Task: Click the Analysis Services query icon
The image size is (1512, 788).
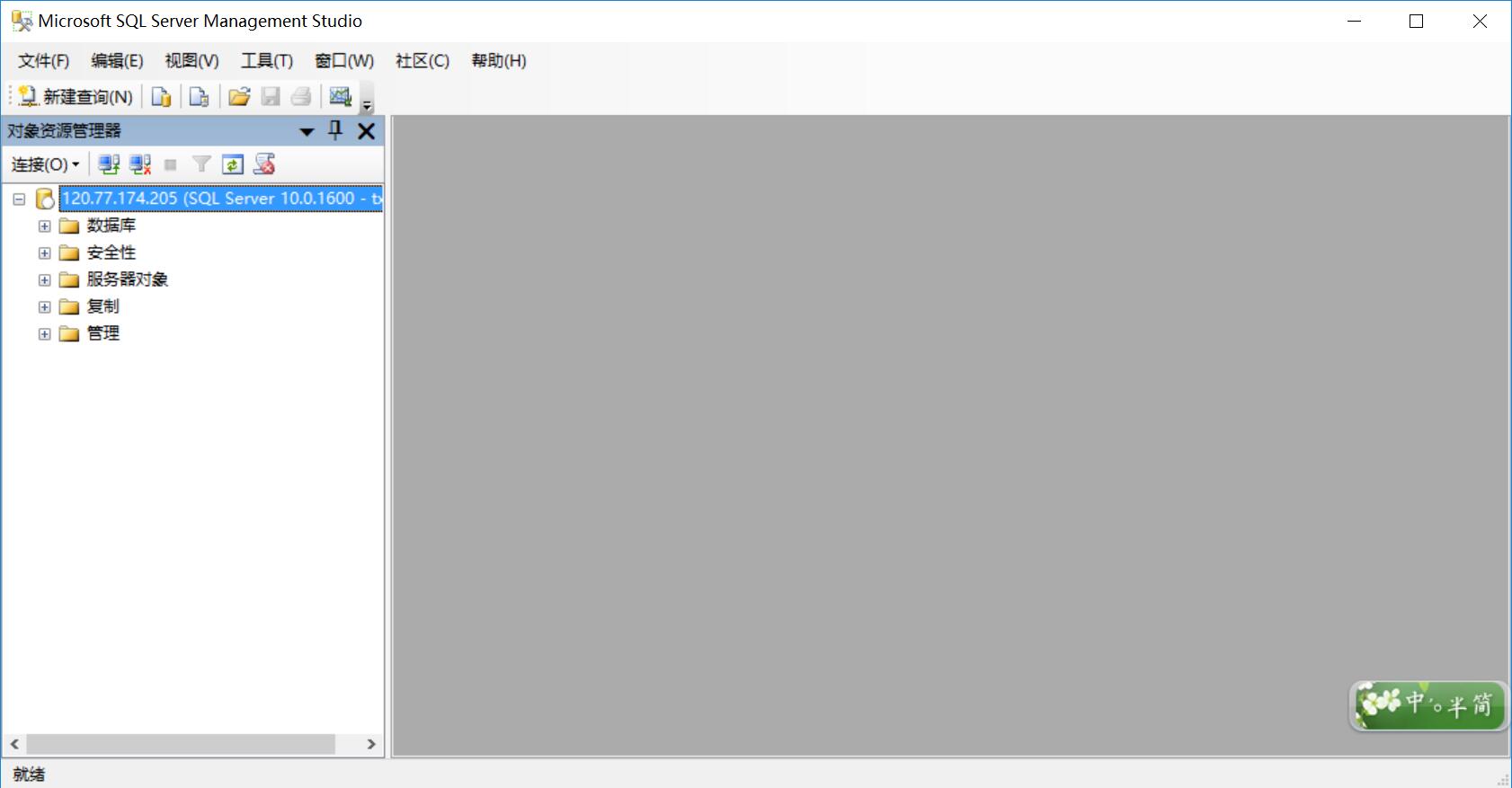Action: tap(200, 96)
